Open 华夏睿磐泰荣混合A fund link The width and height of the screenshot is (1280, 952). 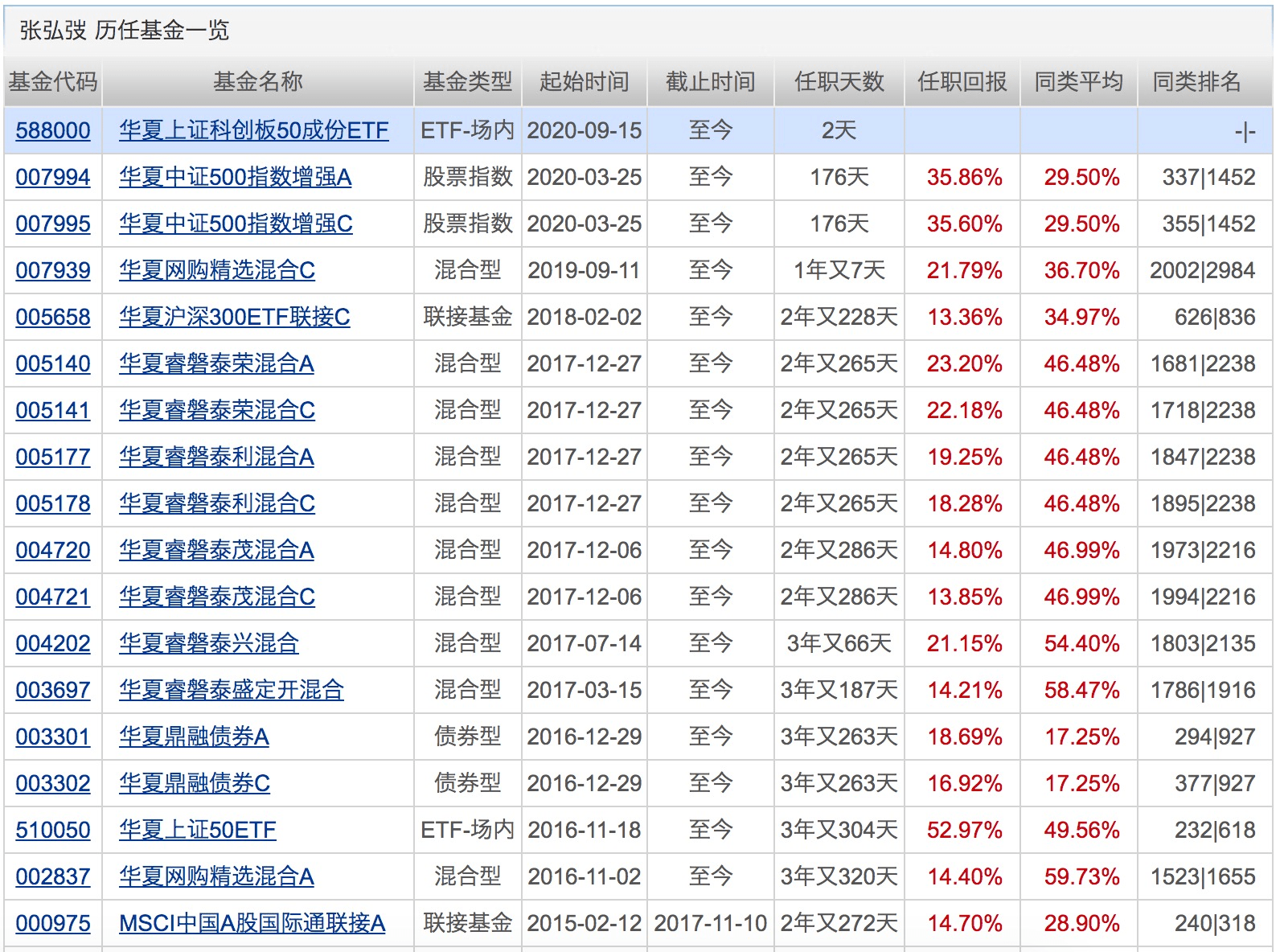pyautogui.click(x=216, y=363)
